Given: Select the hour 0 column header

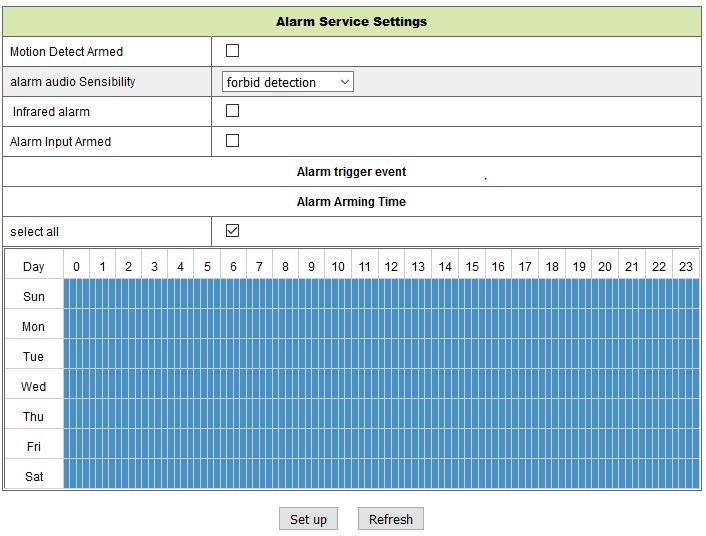Looking at the screenshot, I should point(76,266).
